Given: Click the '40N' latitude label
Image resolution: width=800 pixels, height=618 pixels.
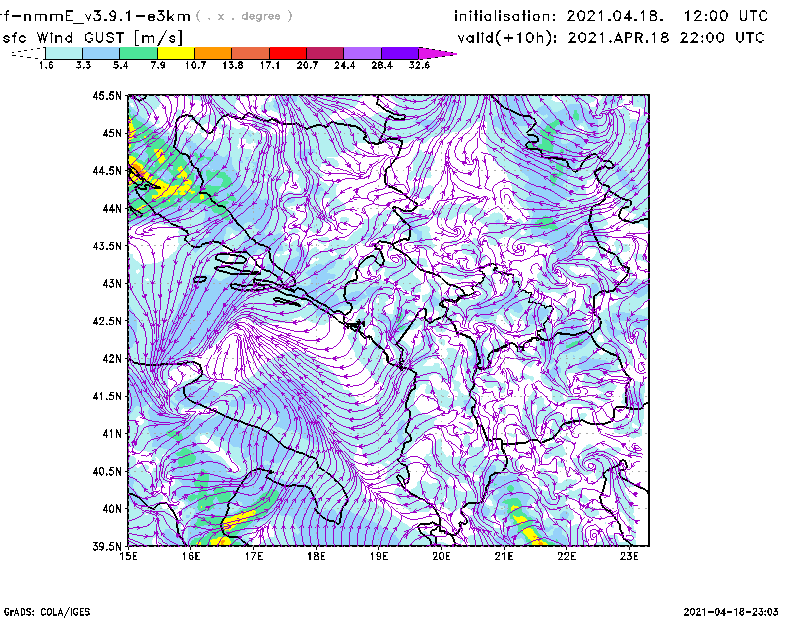Looking at the screenshot, I should [112, 509].
